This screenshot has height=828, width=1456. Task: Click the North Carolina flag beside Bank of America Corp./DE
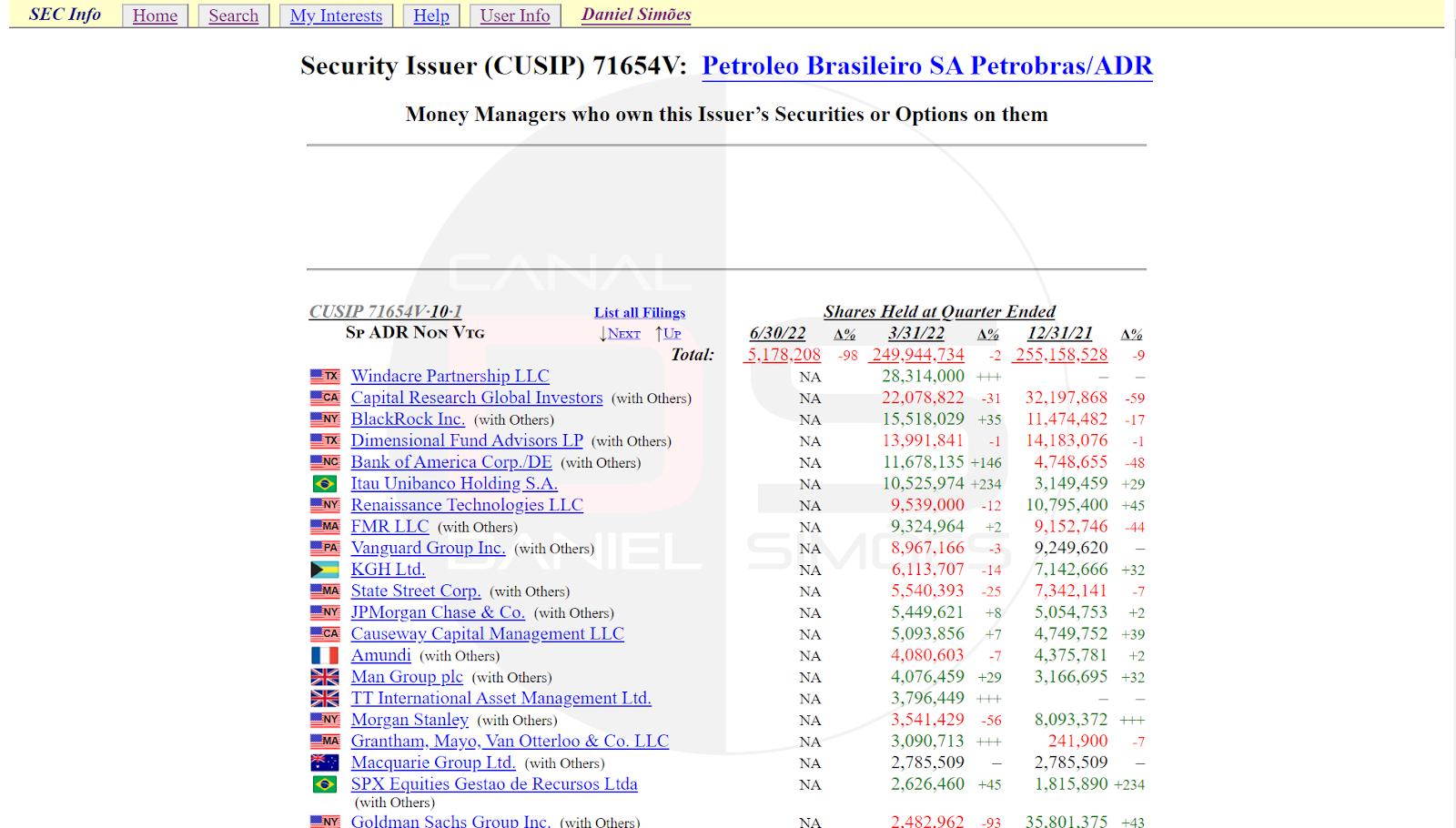[325, 462]
